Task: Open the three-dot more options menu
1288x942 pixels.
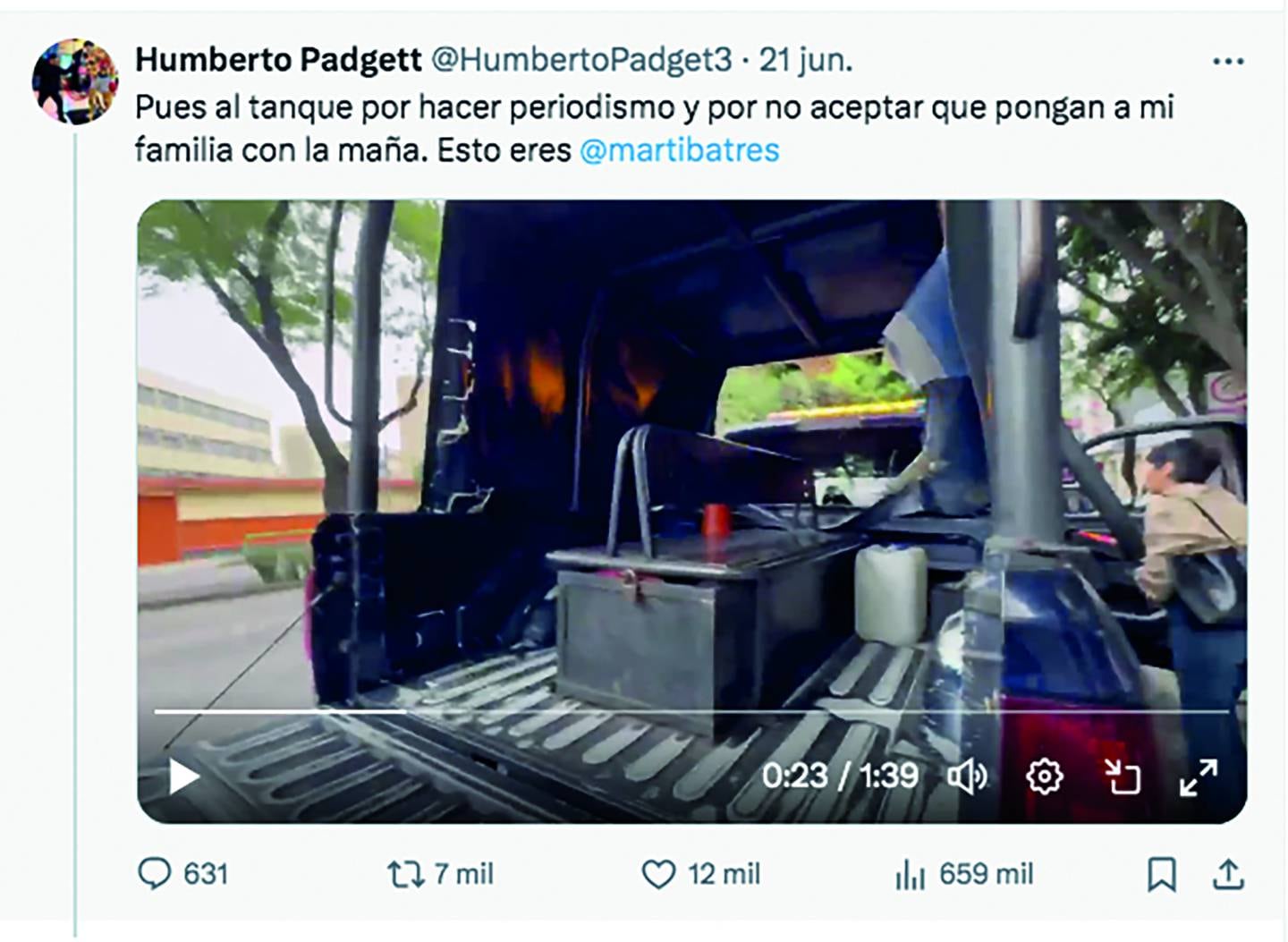Action: (x=1228, y=61)
